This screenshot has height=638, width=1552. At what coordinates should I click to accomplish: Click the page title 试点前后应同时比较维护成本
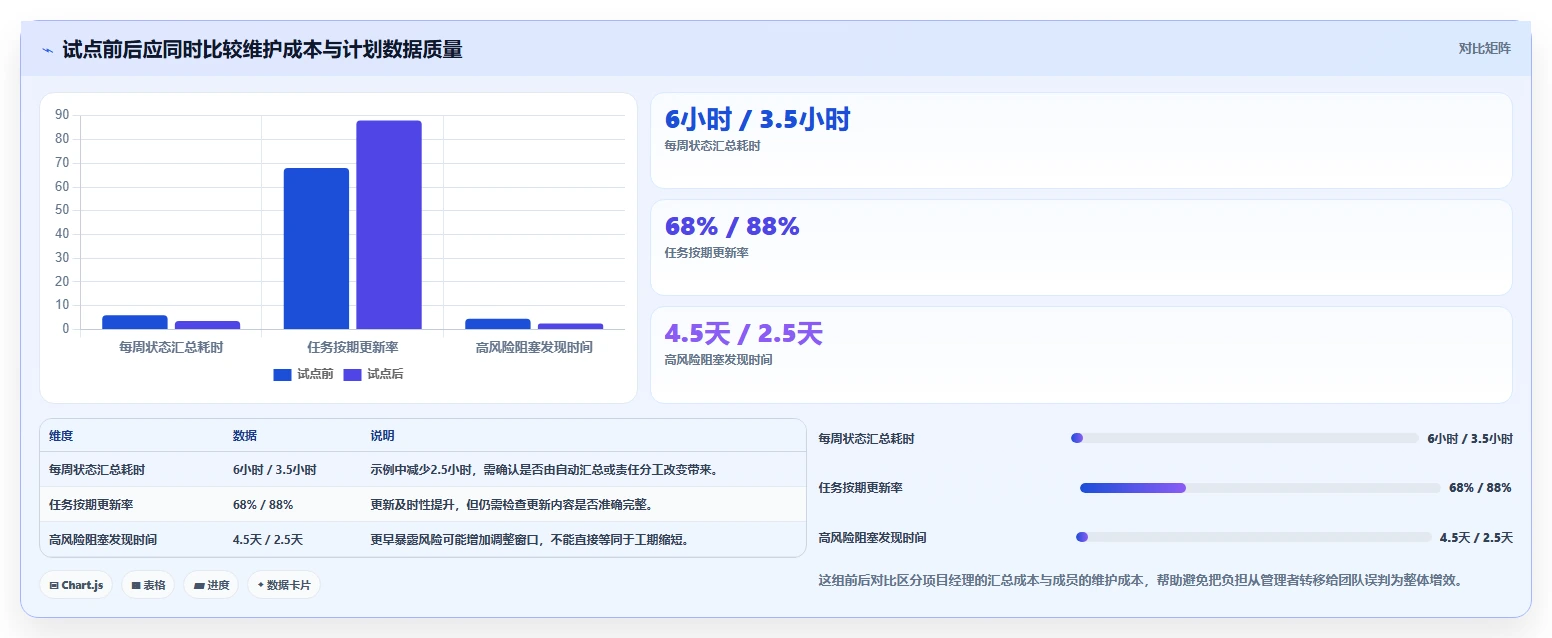pyautogui.click(x=262, y=50)
